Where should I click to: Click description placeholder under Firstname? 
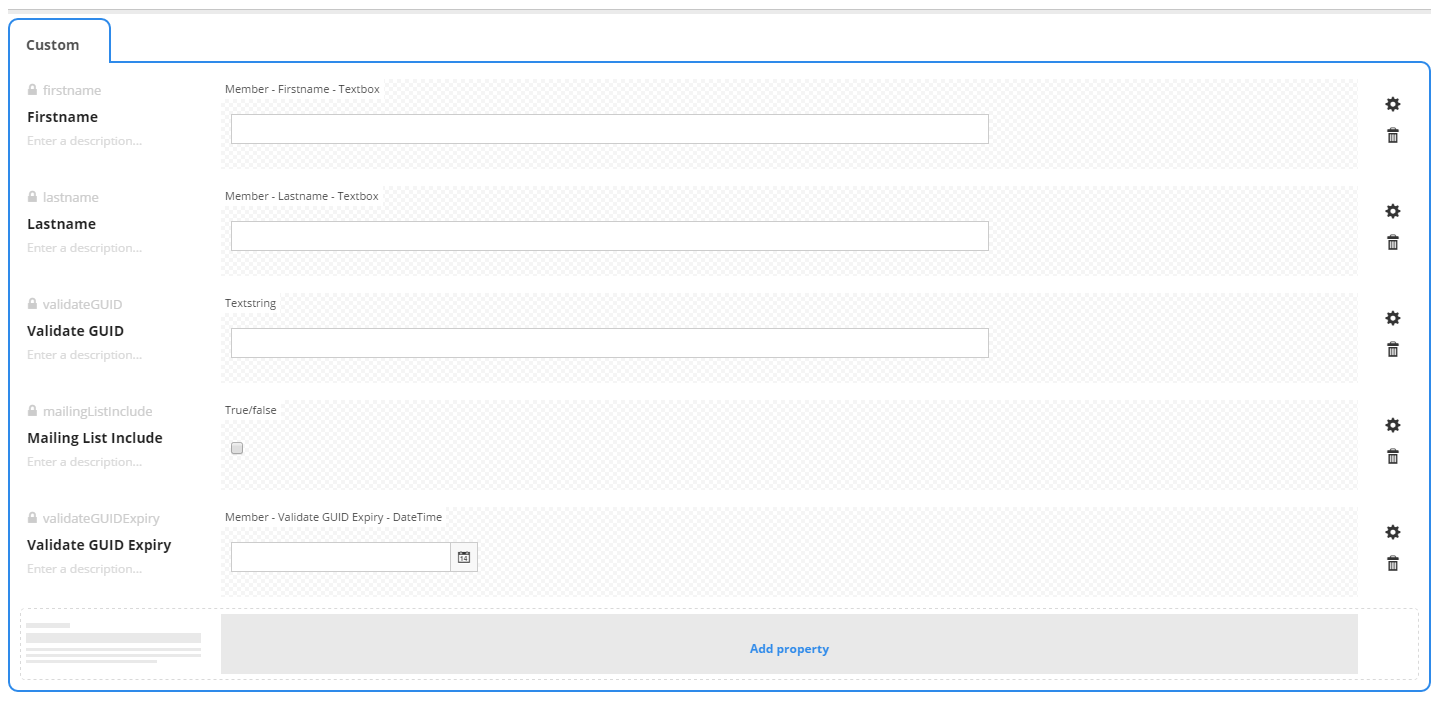[x=84, y=141]
